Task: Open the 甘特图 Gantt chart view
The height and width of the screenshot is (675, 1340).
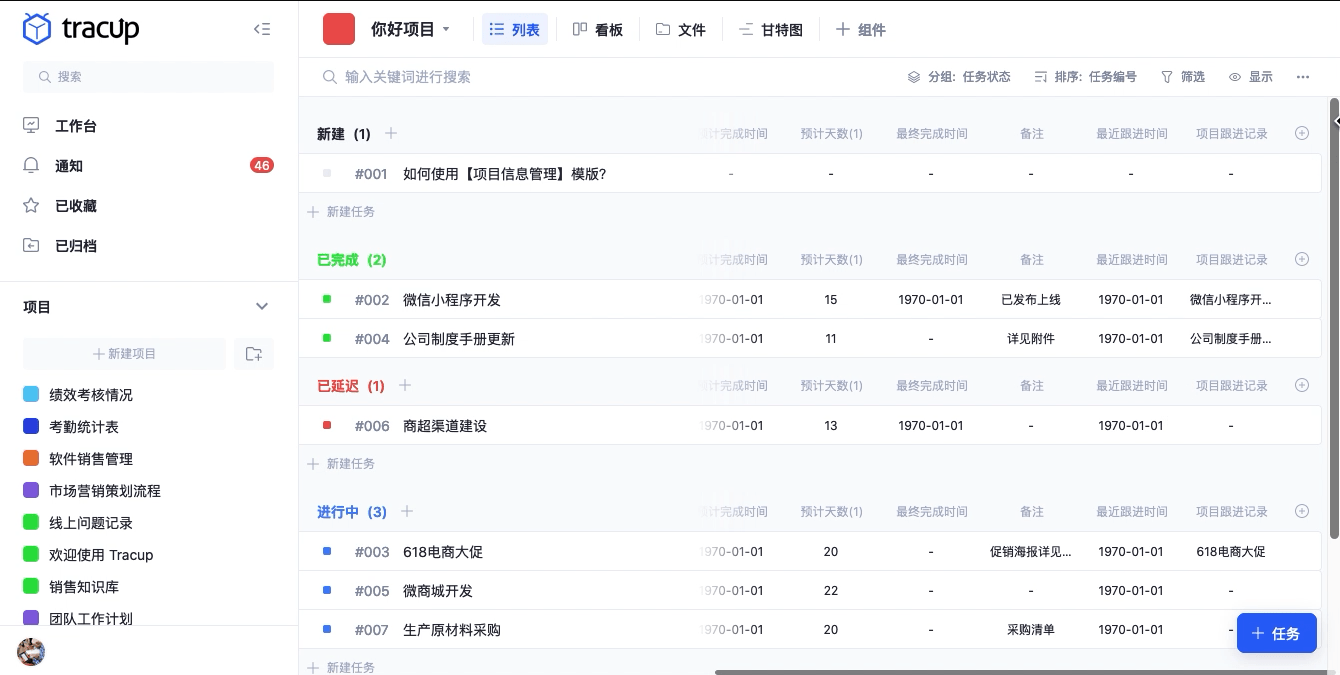Action: (x=770, y=29)
